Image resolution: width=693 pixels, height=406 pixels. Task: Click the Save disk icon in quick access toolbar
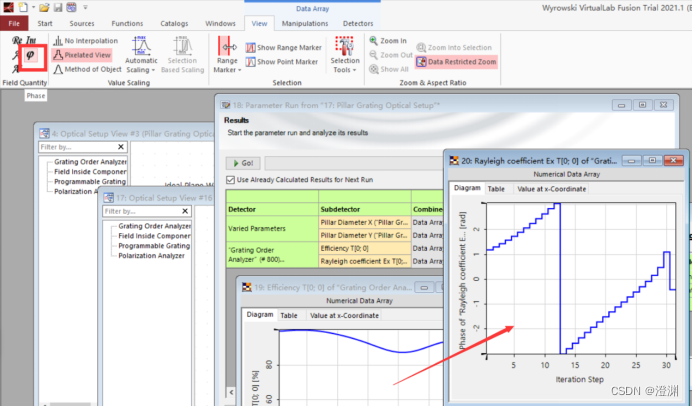click(x=58, y=7)
